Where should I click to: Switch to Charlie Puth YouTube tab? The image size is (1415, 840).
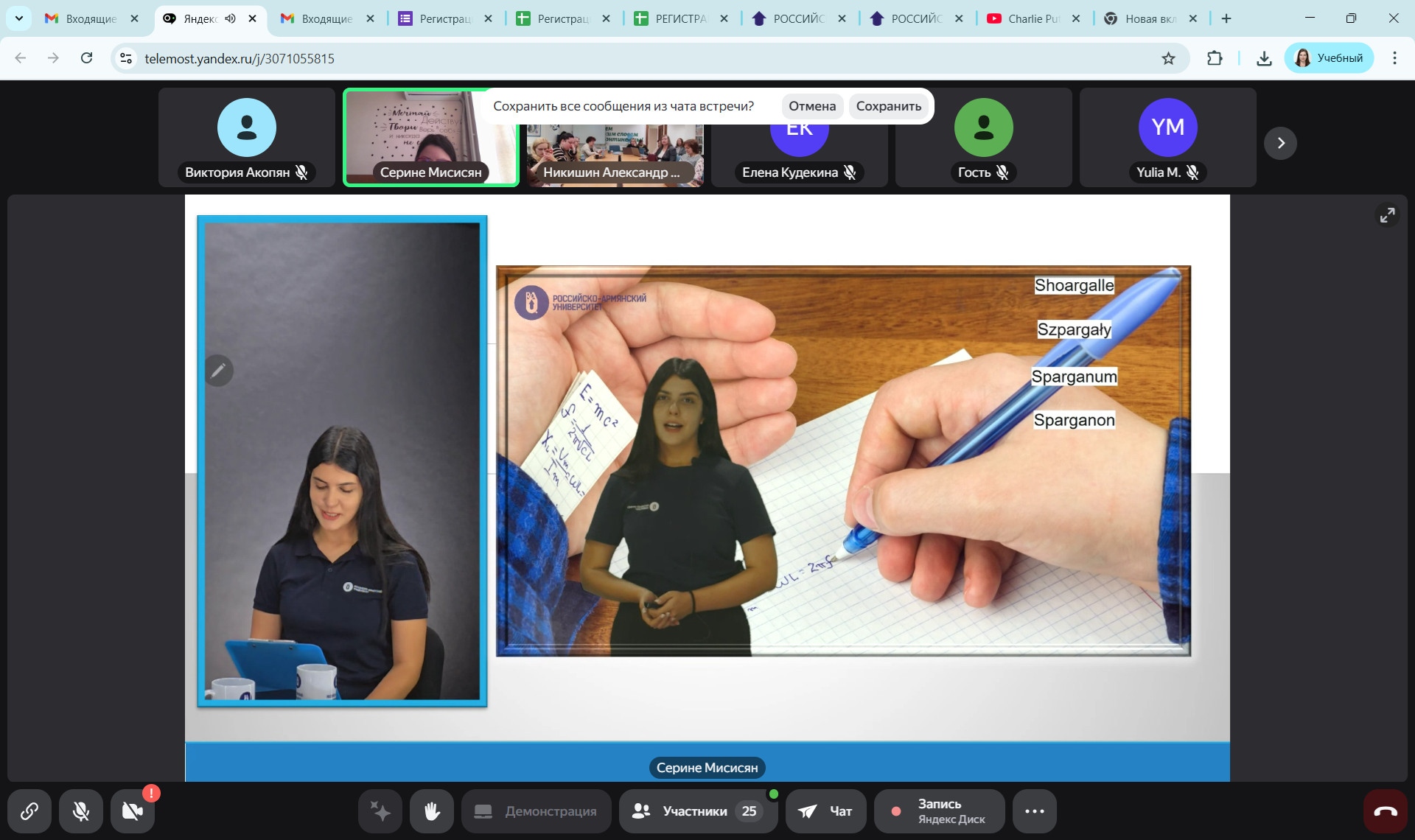(x=1032, y=18)
